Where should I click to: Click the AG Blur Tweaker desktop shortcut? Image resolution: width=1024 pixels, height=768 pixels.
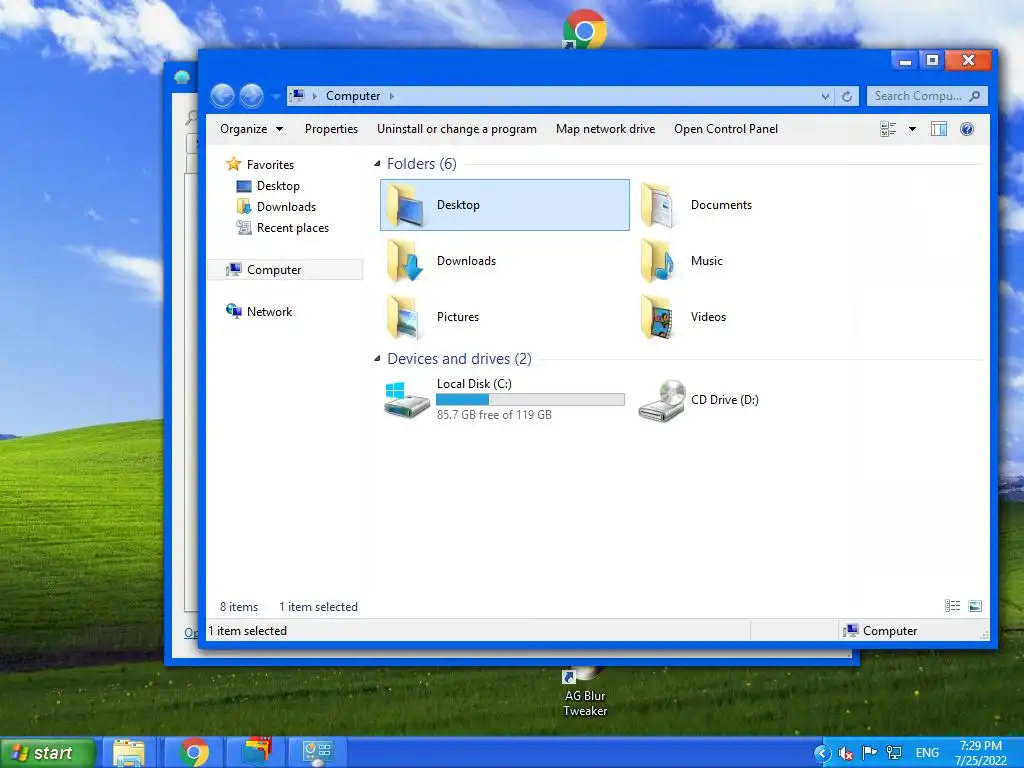tap(585, 693)
